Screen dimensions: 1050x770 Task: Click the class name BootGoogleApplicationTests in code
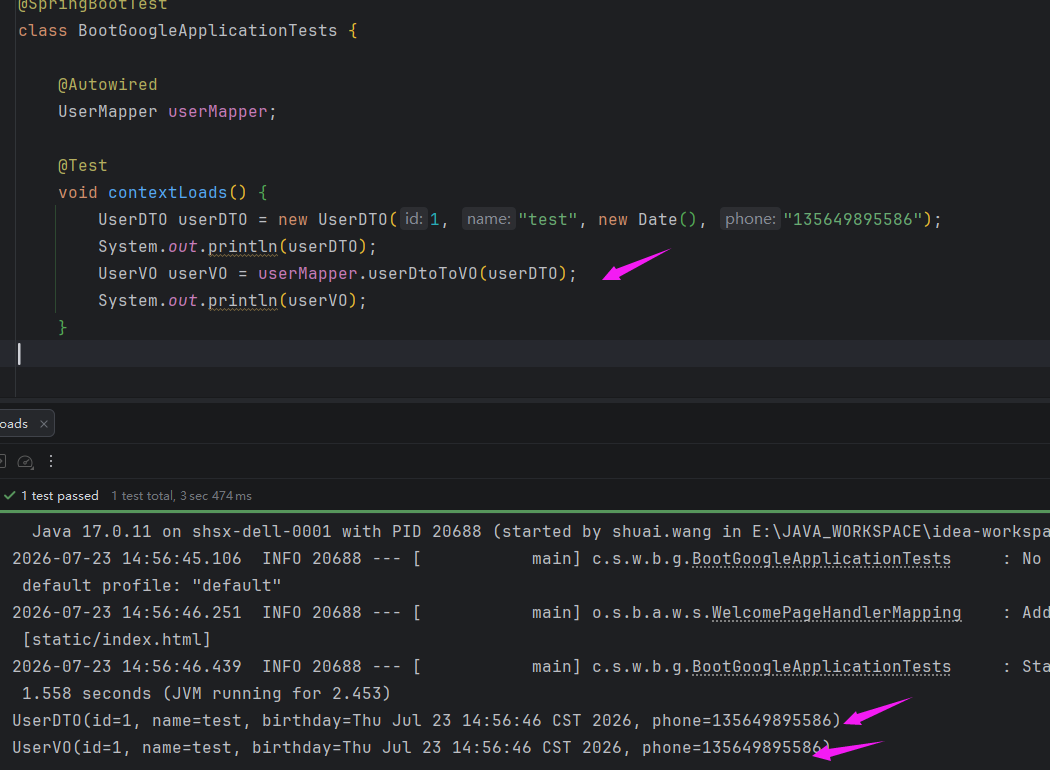pyautogui.click(x=208, y=31)
